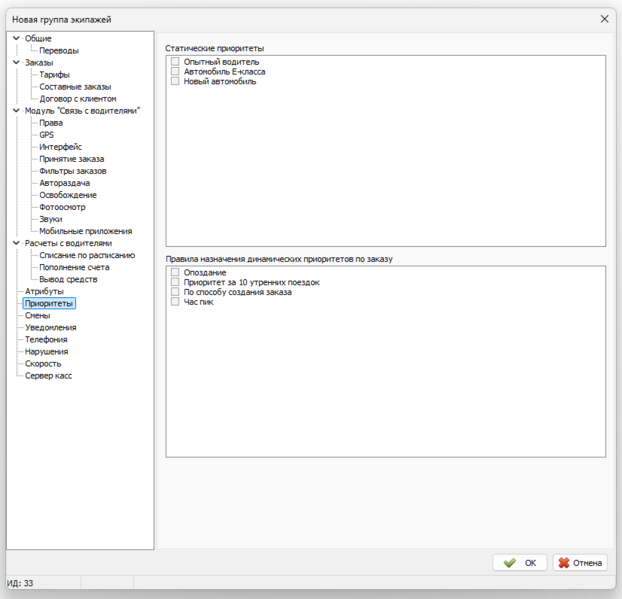The height and width of the screenshot is (599, 622).
Task: Toggle the Час пик checkbox
Action: tap(175, 302)
